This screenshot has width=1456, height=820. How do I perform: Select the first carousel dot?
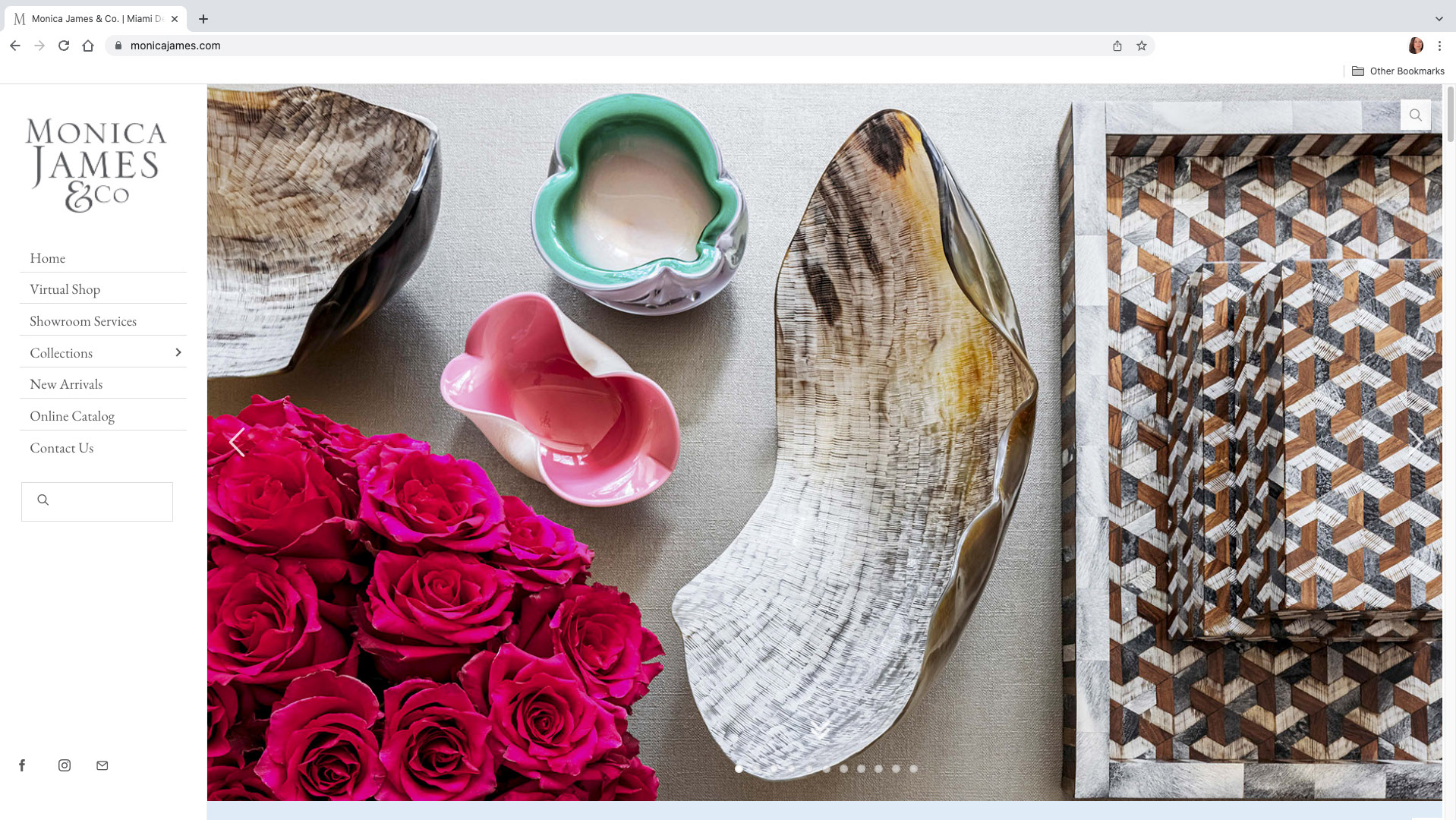click(x=739, y=768)
